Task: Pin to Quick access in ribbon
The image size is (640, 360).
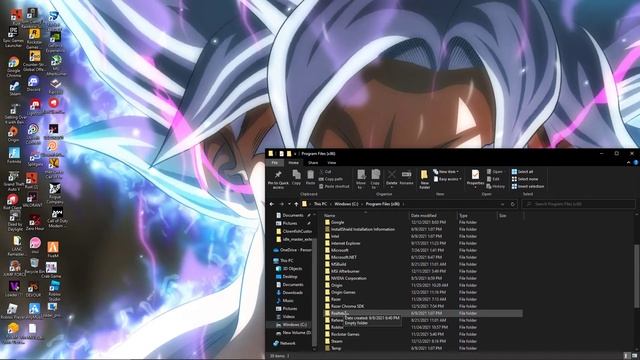Action: tap(278, 179)
